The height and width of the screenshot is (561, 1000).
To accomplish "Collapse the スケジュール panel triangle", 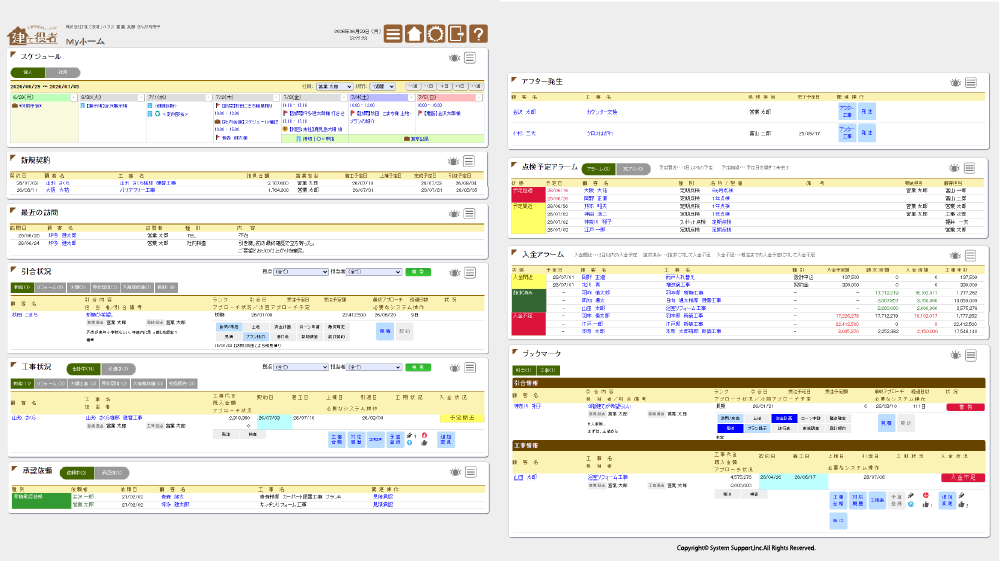I will [x=13, y=55].
